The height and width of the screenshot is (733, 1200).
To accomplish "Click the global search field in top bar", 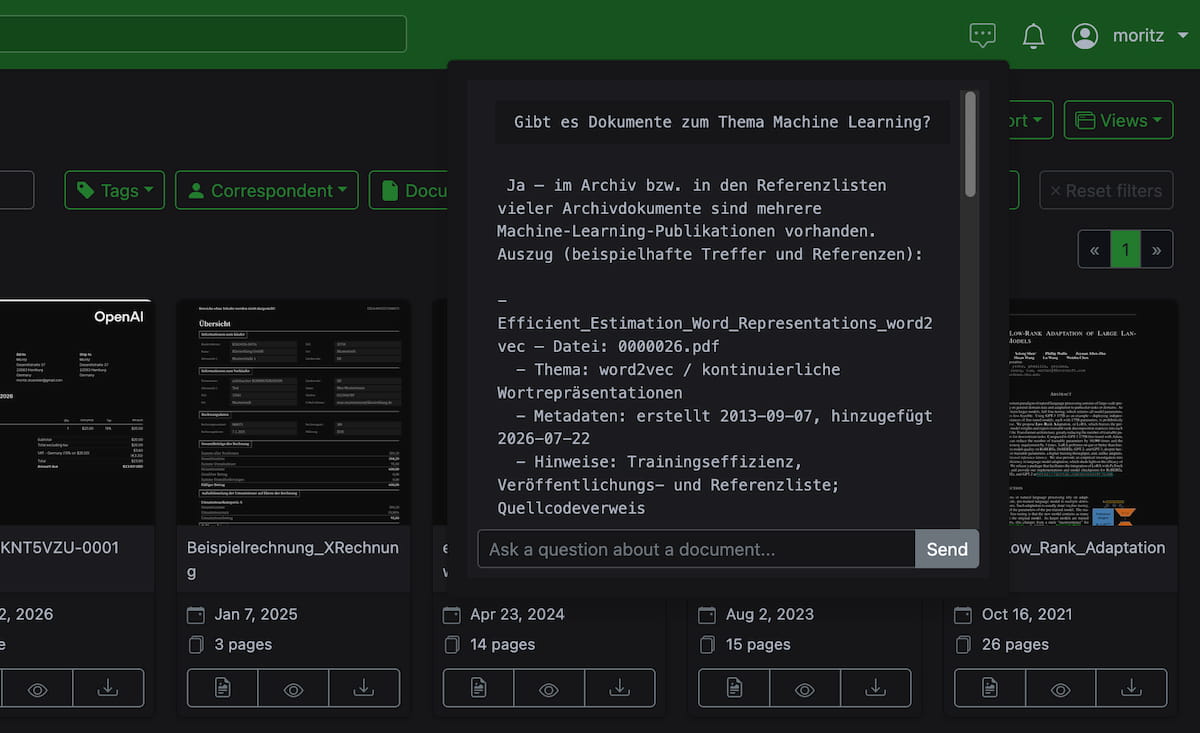I will coord(203,33).
